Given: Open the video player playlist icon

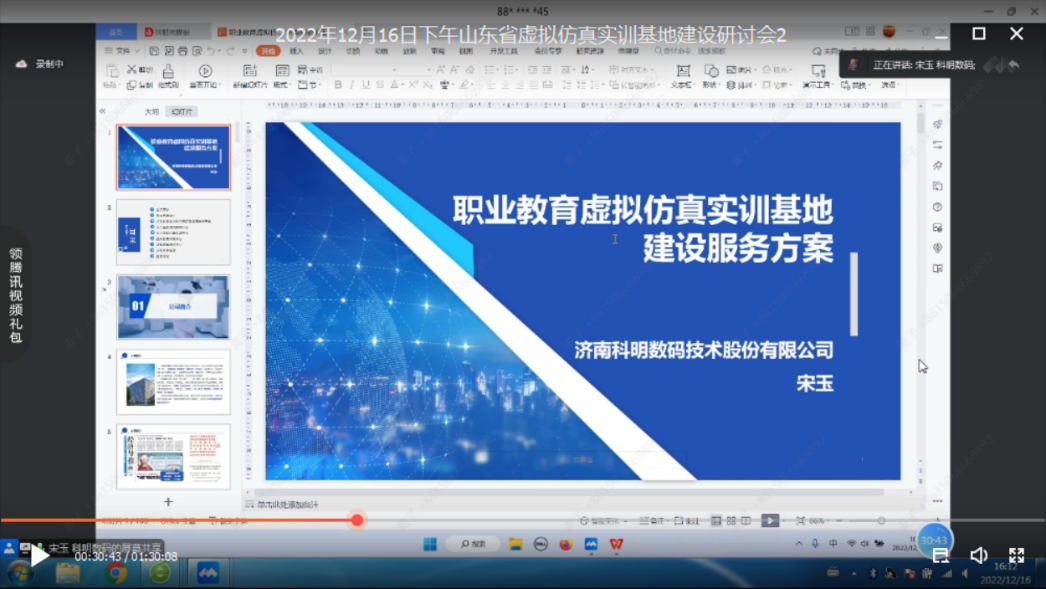Looking at the screenshot, I should (940, 555).
